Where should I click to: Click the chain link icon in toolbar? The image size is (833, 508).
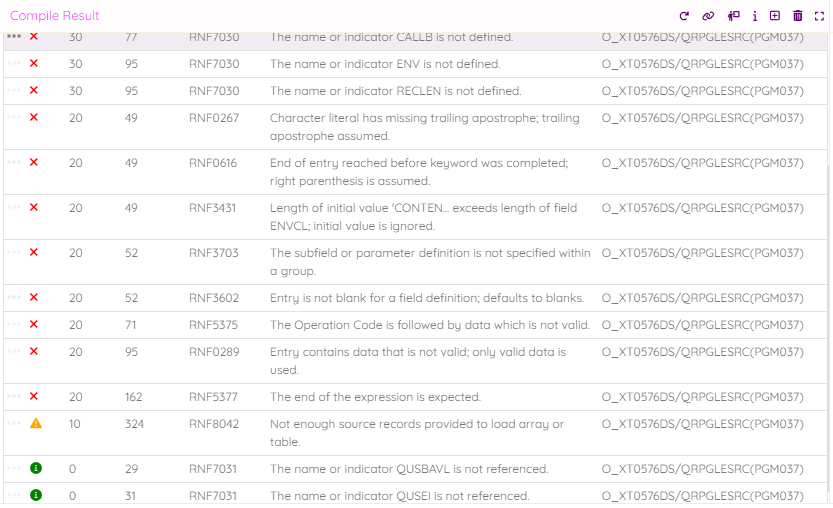708,16
